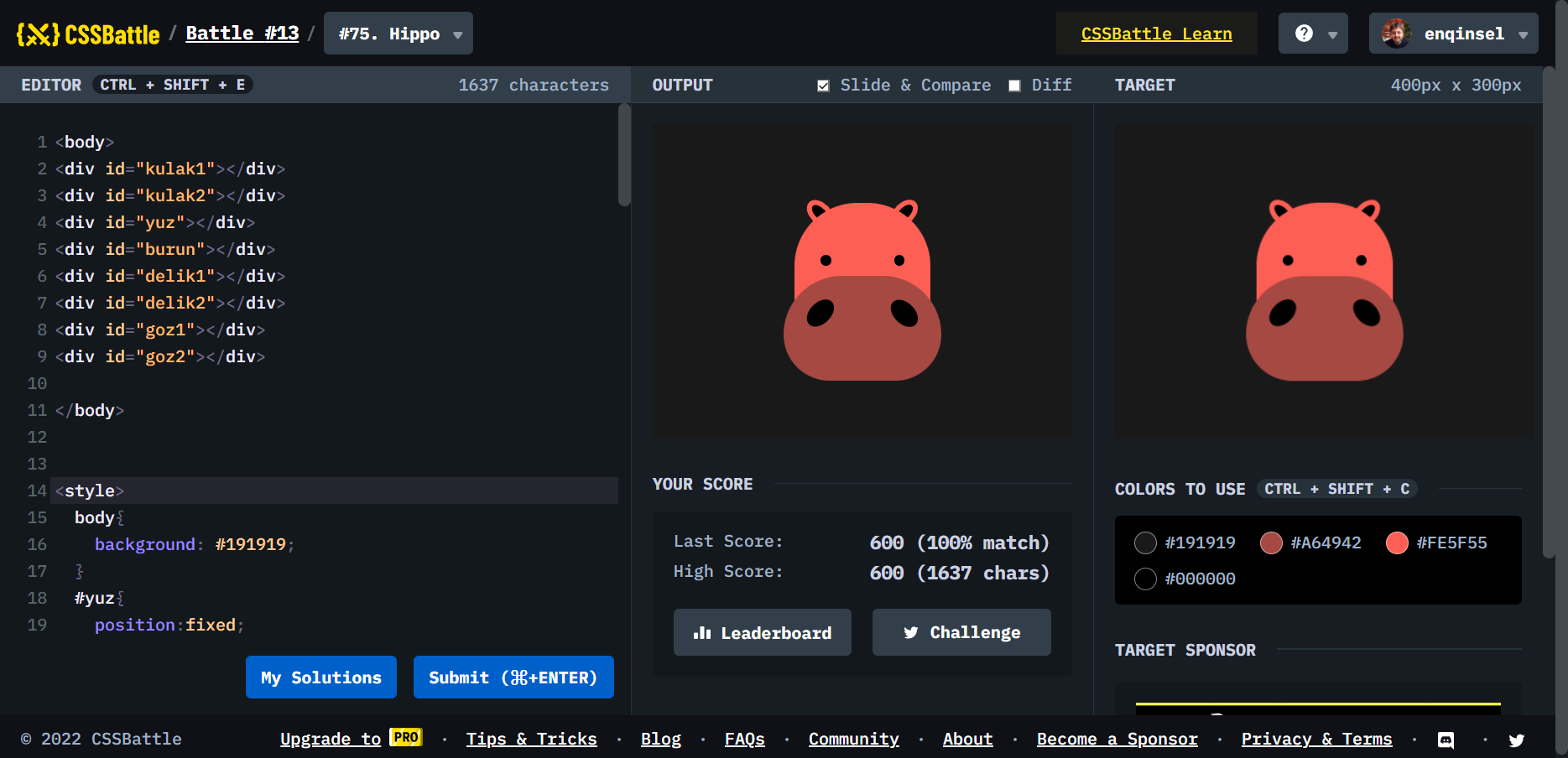This screenshot has width=1568, height=758.
Task: Enable the Diff checkbox
Action: point(1014,85)
